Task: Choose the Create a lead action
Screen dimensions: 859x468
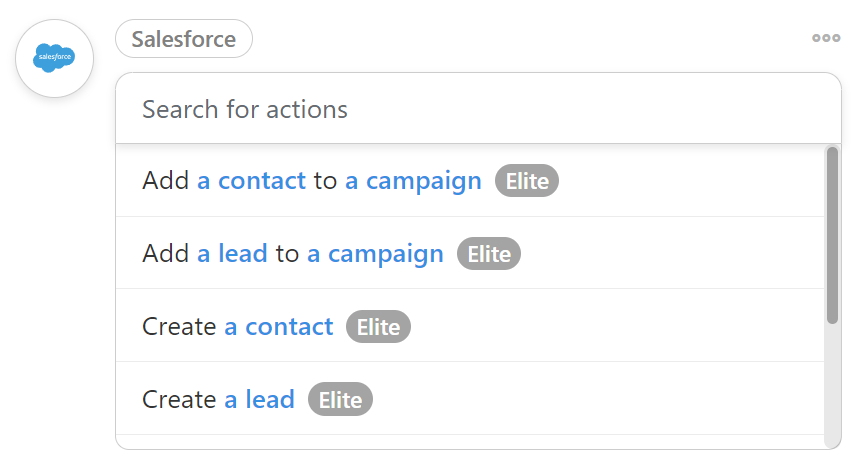Action: click(469, 399)
